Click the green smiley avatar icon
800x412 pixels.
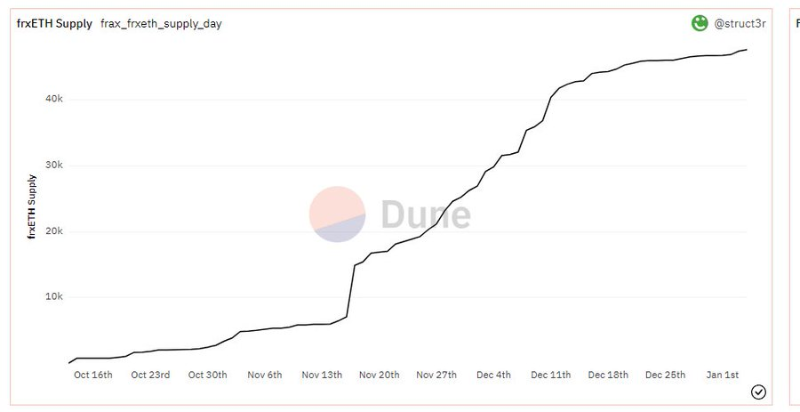[700, 23]
